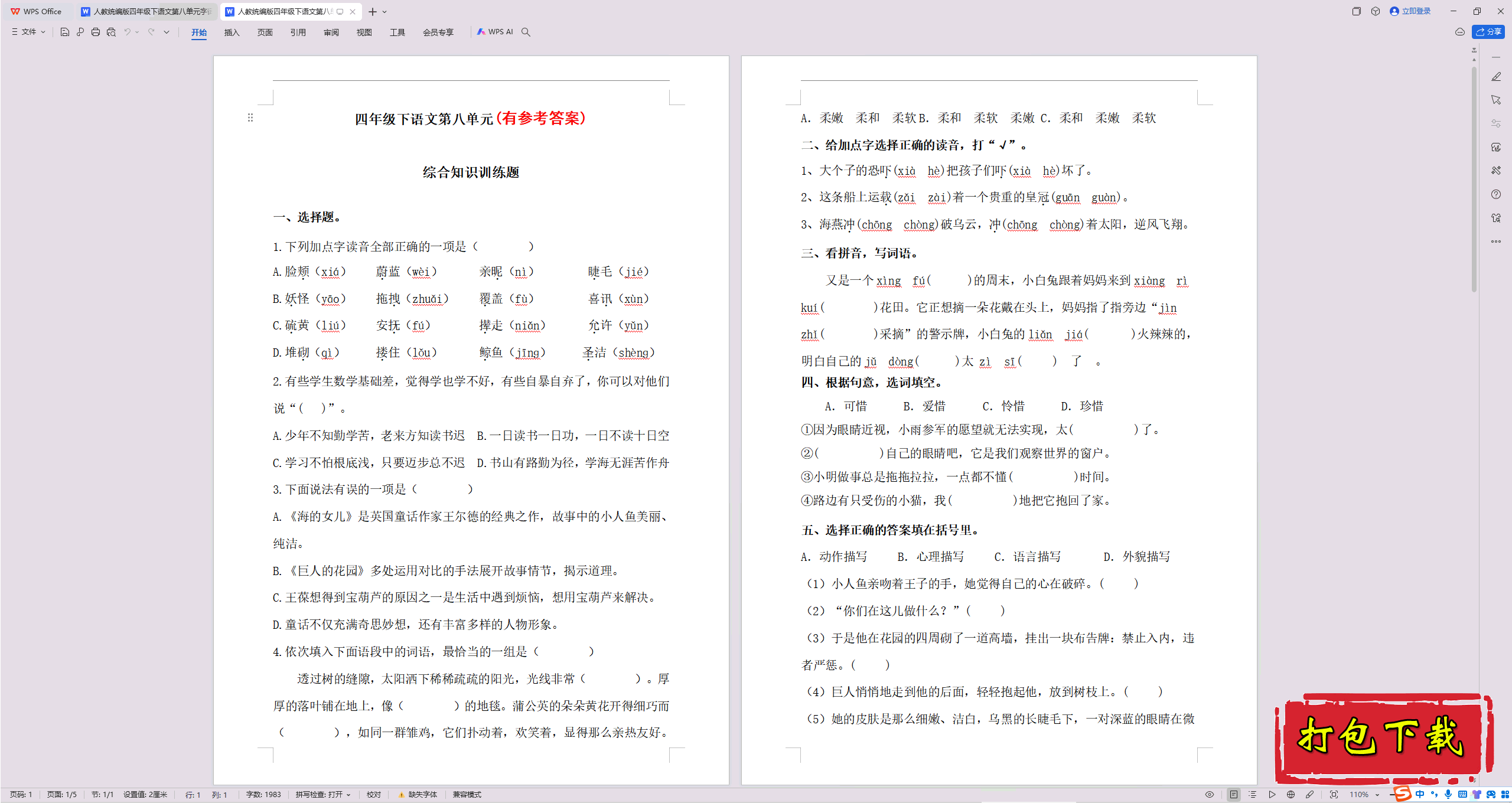Click the document title heading 四年级下语文第八单元
Image resolution: width=1512 pixels, height=803 pixels.
(423, 119)
